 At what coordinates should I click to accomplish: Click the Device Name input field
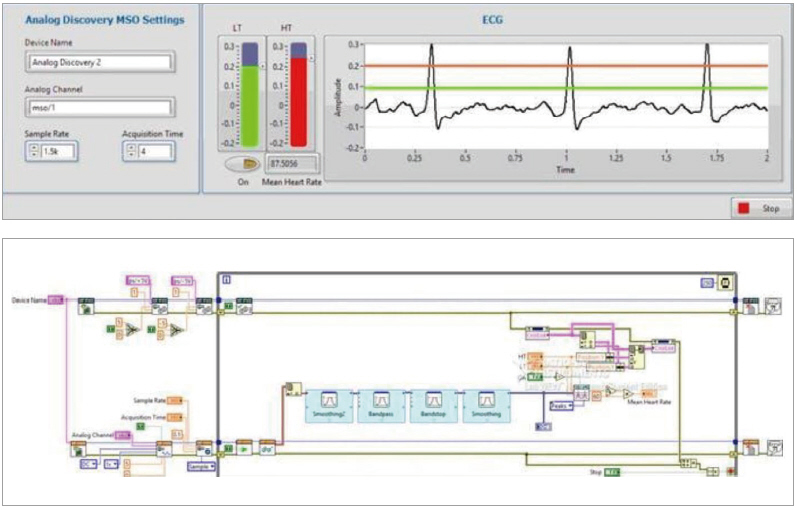coord(100,60)
